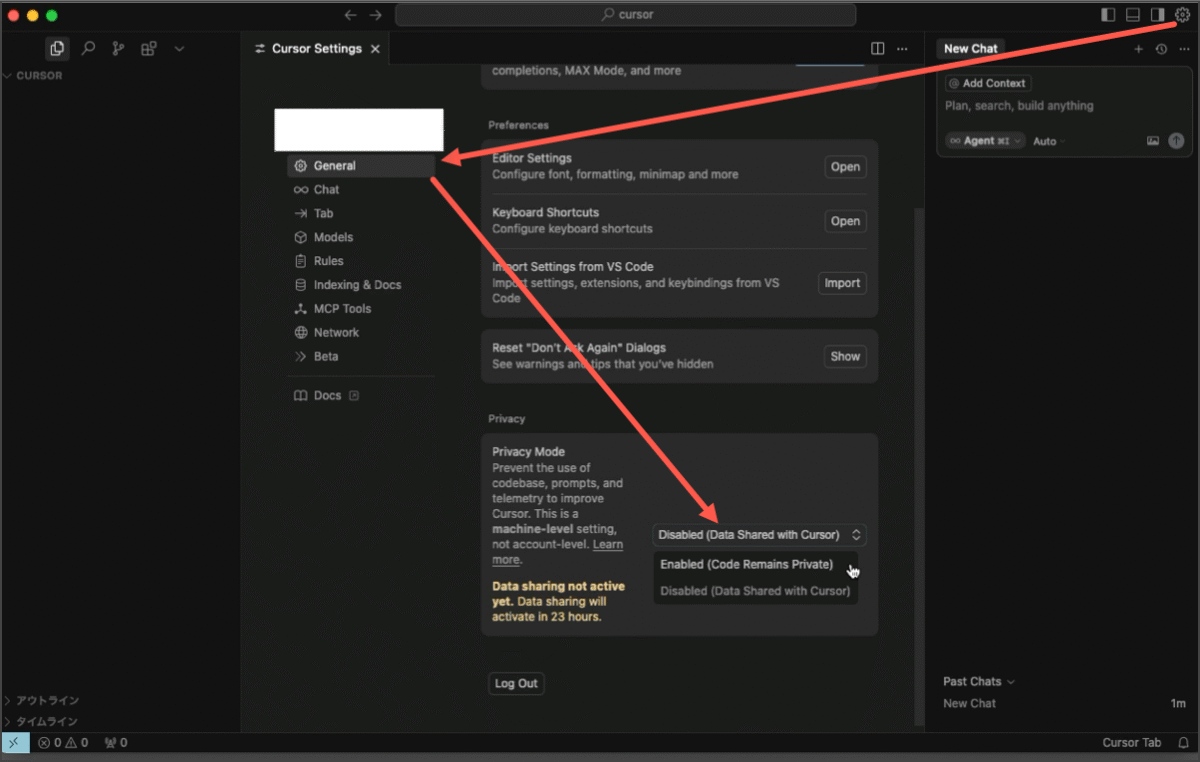This screenshot has width=1200, height=762.
Task: Choose Disabled (Data Shared with Cursor) option in list
Action: (756, 591)
